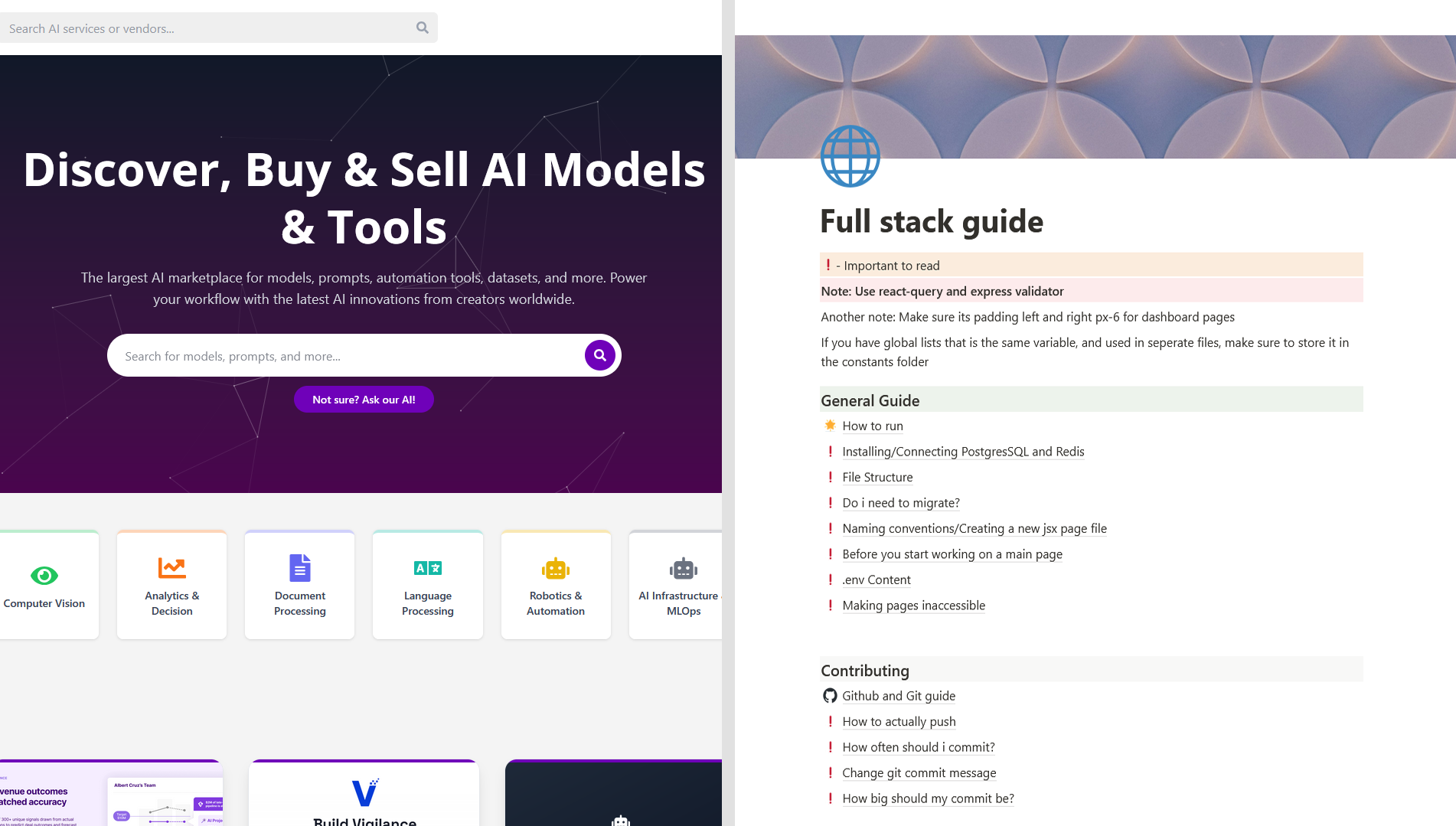Open the Document Processing file icon

[299, 568]
